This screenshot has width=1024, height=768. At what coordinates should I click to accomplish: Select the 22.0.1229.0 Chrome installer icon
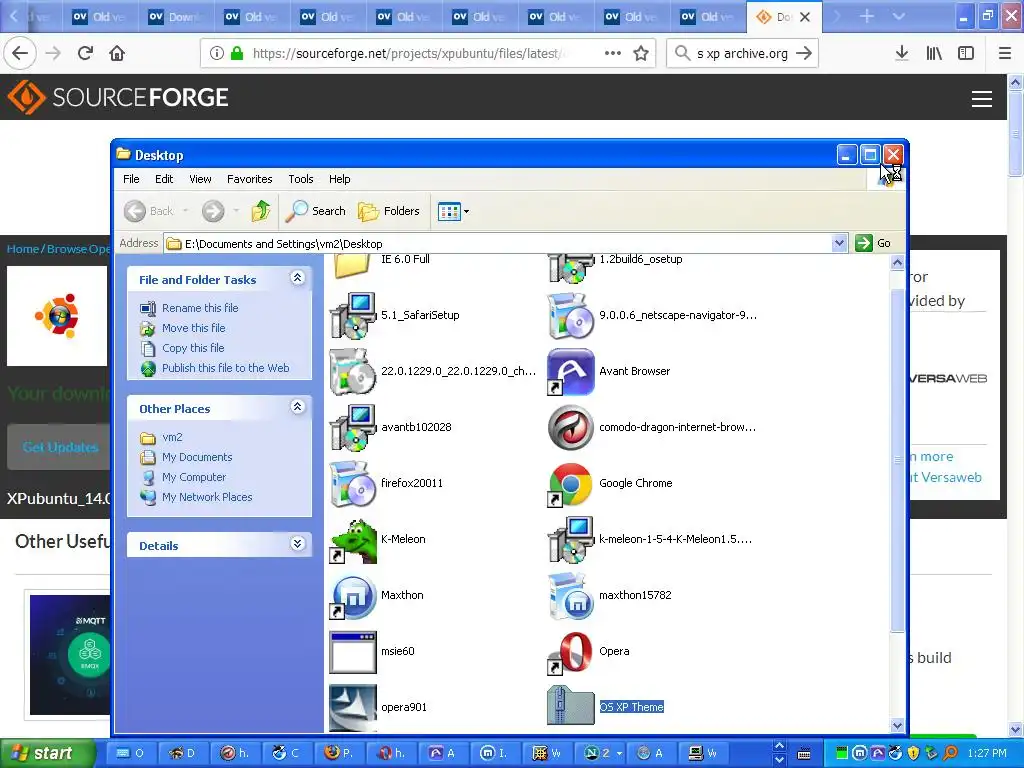click(353, 372)
